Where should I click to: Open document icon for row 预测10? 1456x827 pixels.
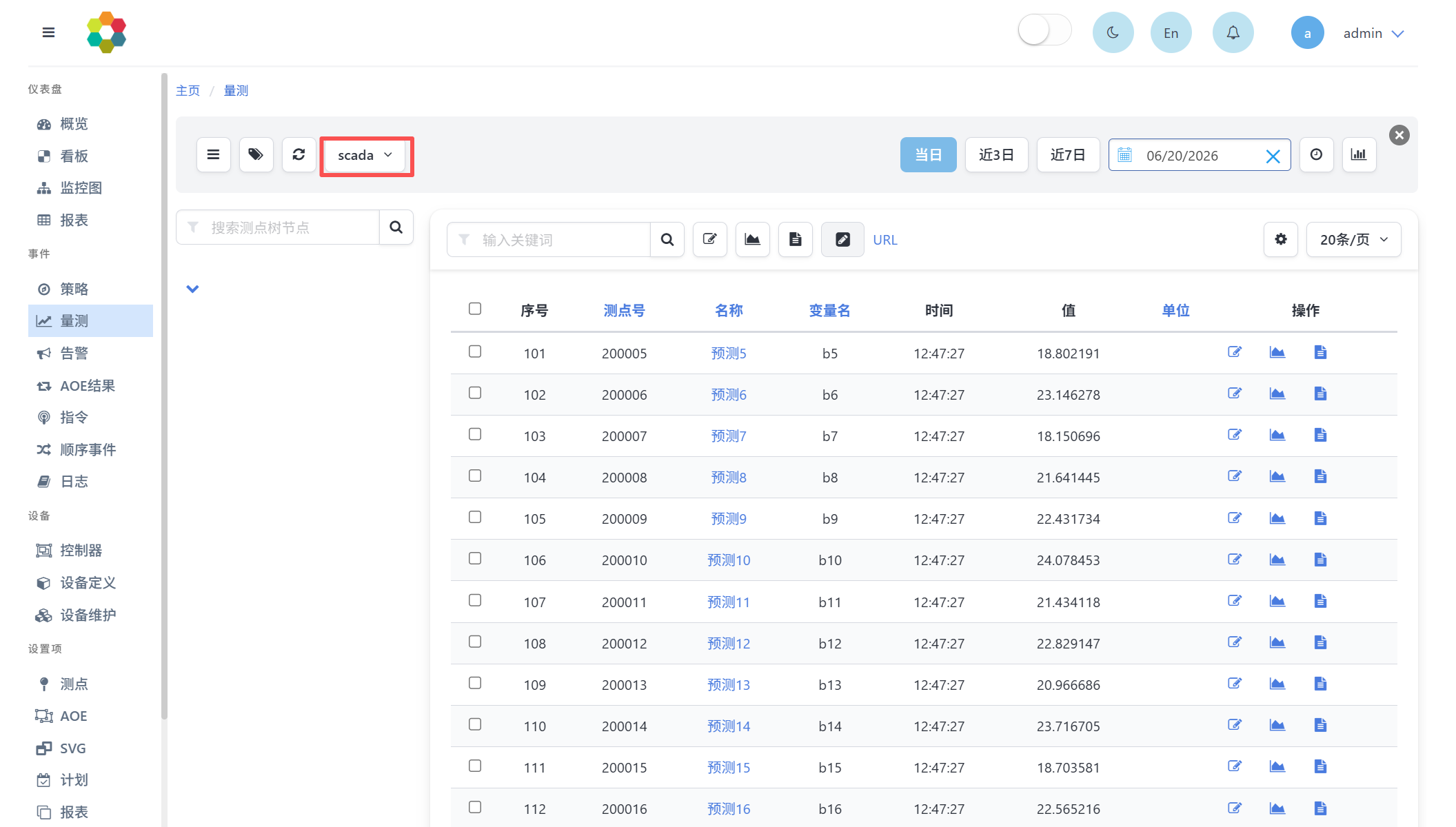(x=1320, y=559)
